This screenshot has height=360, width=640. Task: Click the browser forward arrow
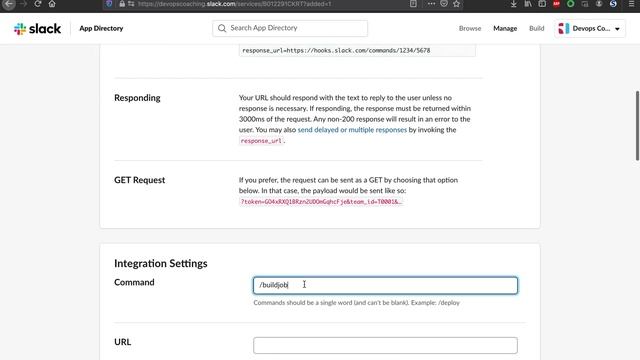tap(23, 4)
